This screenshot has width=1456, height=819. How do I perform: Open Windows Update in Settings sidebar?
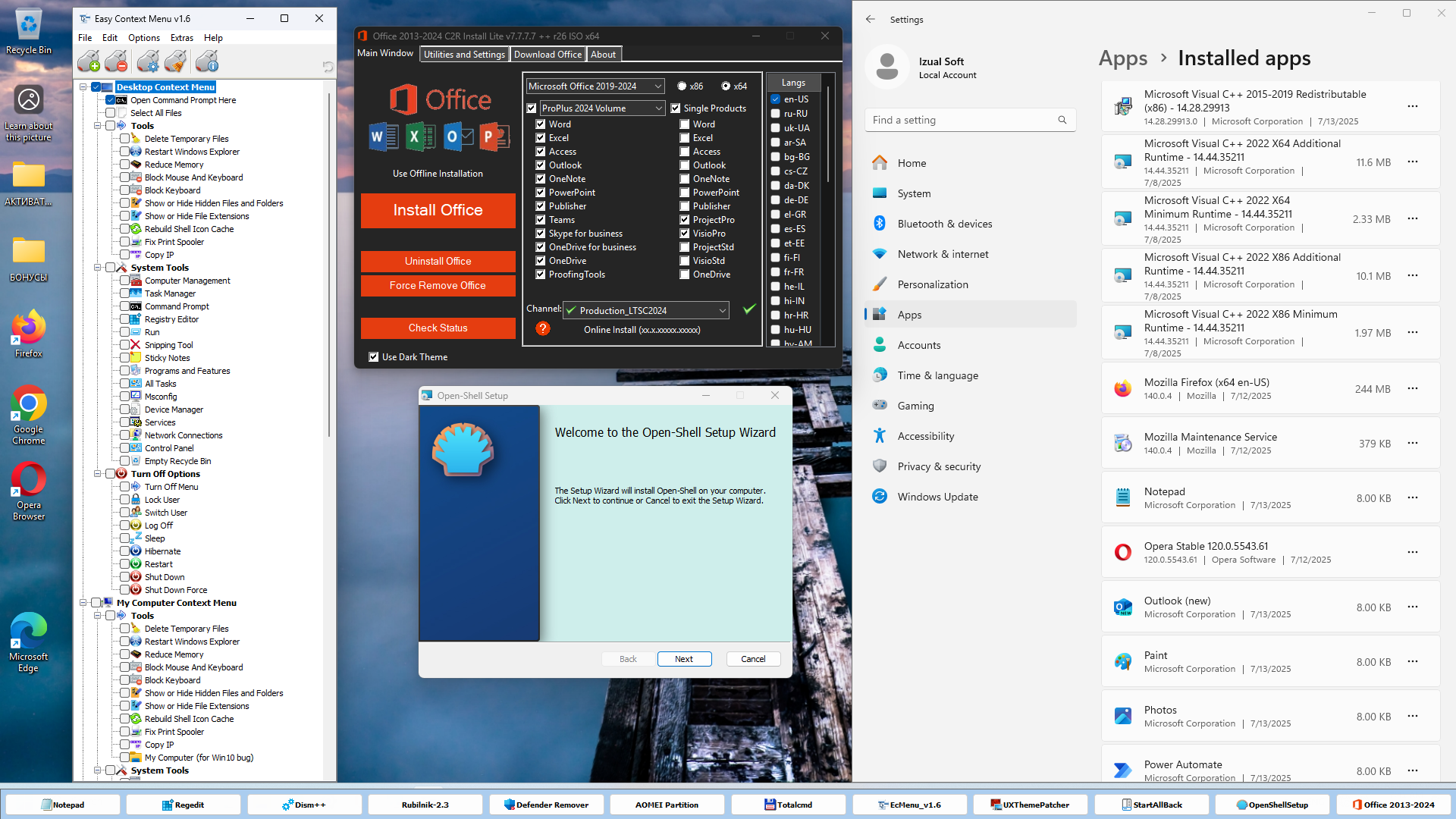point(970,497)
